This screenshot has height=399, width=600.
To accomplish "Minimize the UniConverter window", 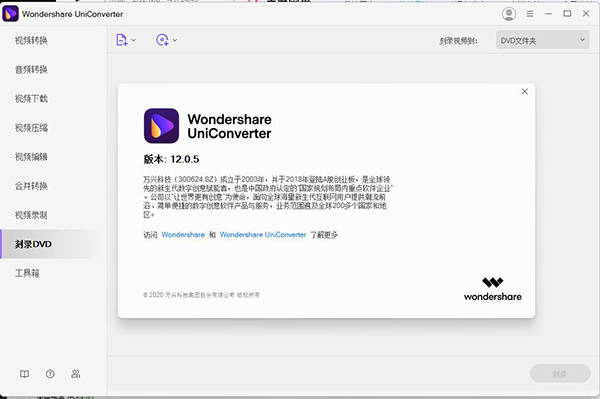I will click(549, 14).
